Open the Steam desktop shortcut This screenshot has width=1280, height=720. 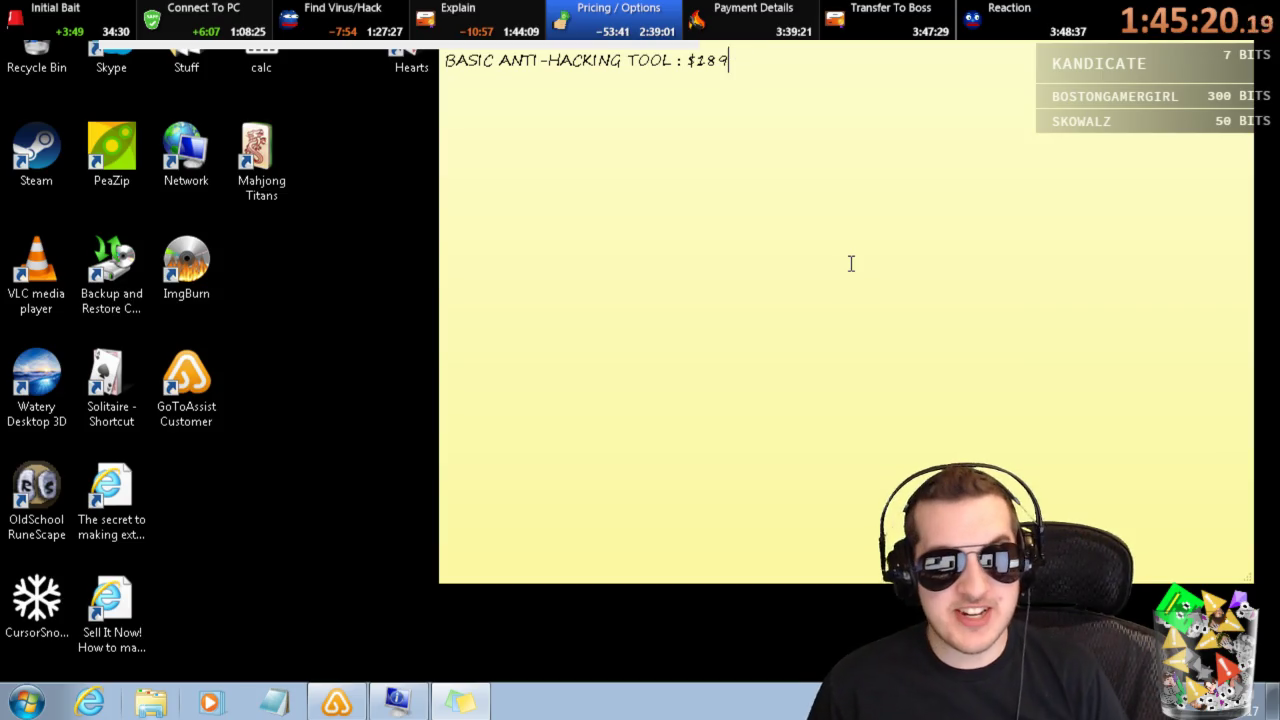point(36,155)
